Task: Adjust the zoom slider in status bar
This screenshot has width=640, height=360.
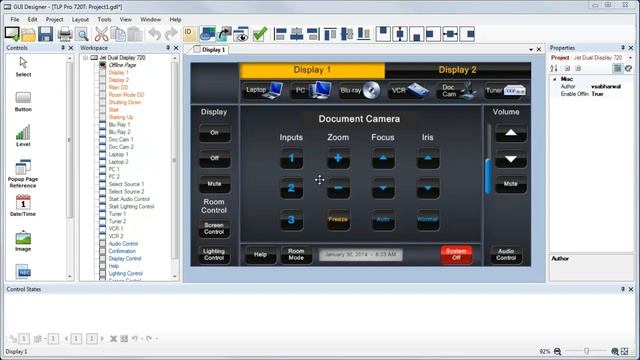Action: click(586, 351)
